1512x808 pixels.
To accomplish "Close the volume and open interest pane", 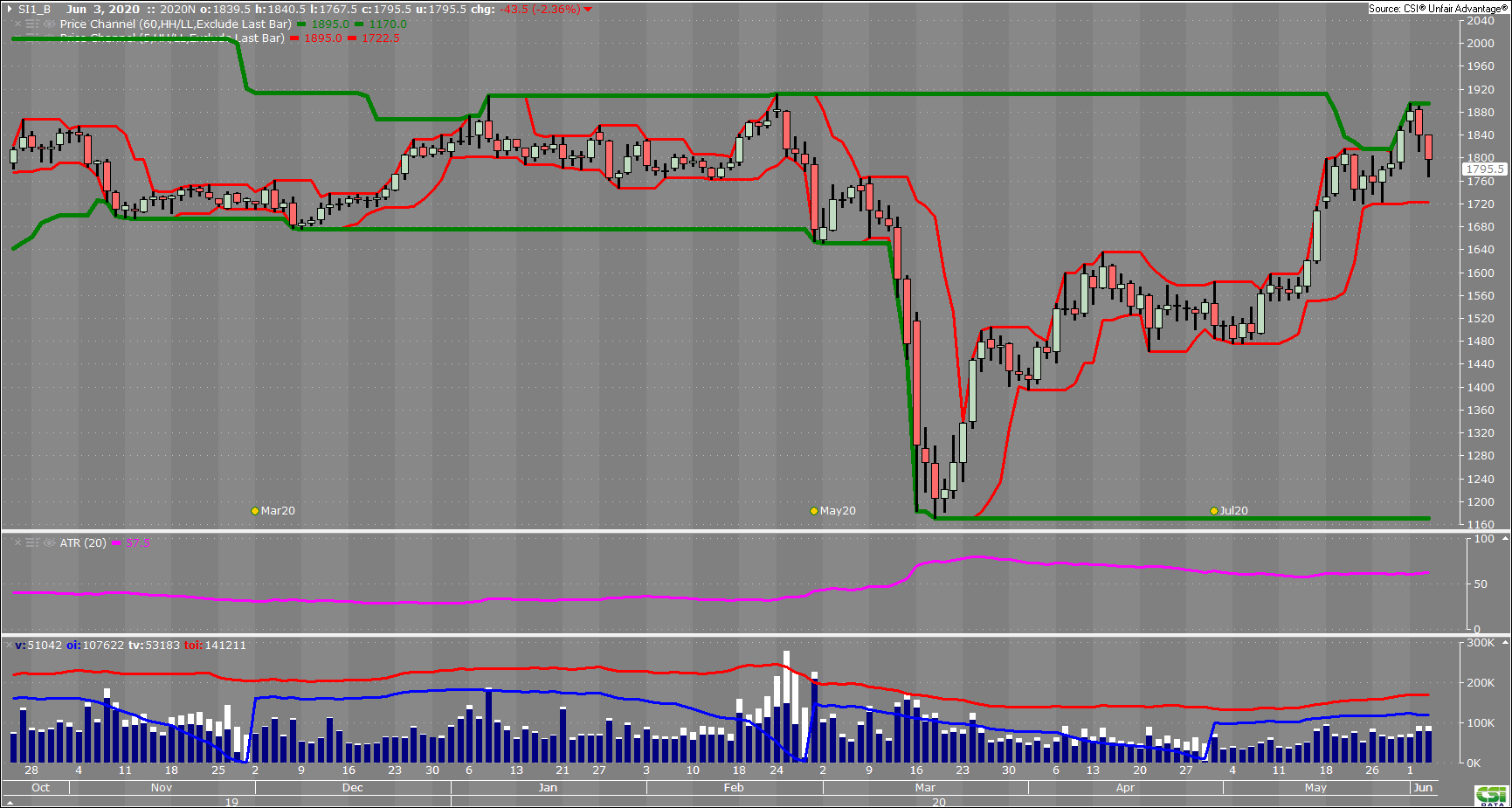I will (9, 646).
